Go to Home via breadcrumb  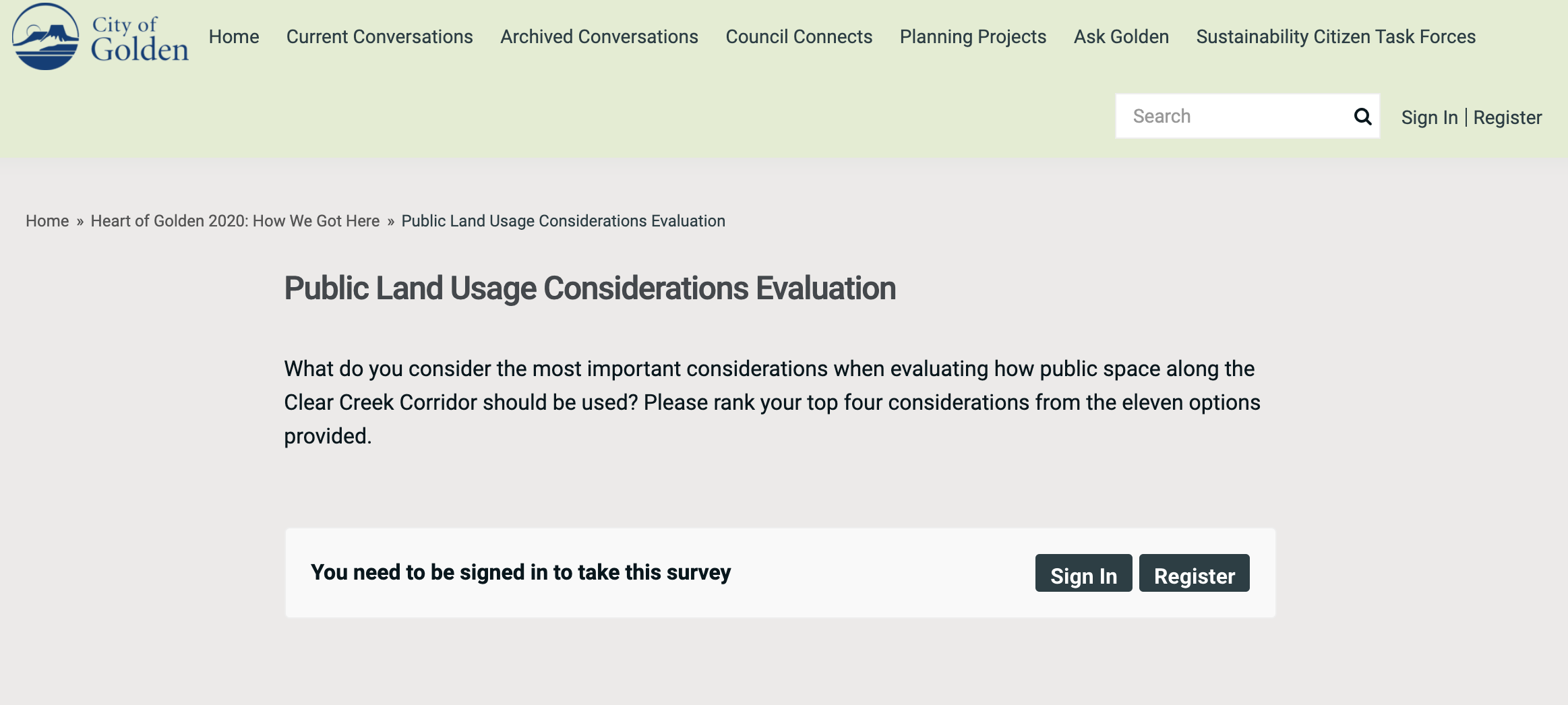(47, 221)
